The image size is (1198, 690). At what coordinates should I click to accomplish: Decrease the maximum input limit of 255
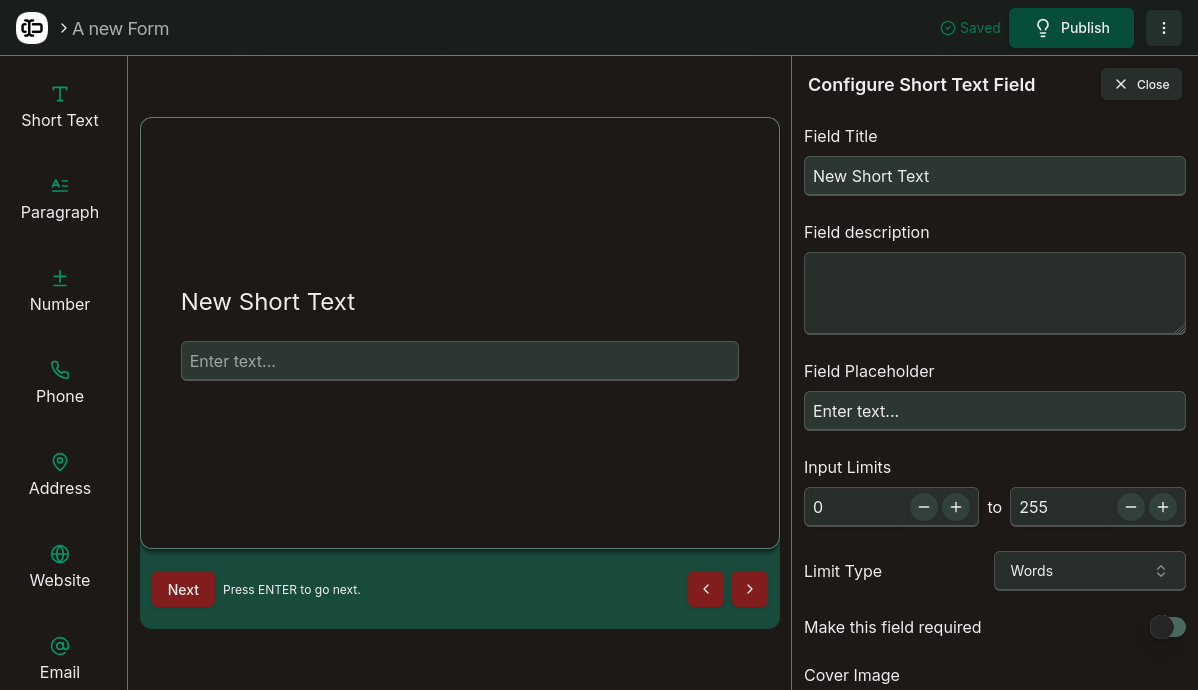pos(1131,507)
